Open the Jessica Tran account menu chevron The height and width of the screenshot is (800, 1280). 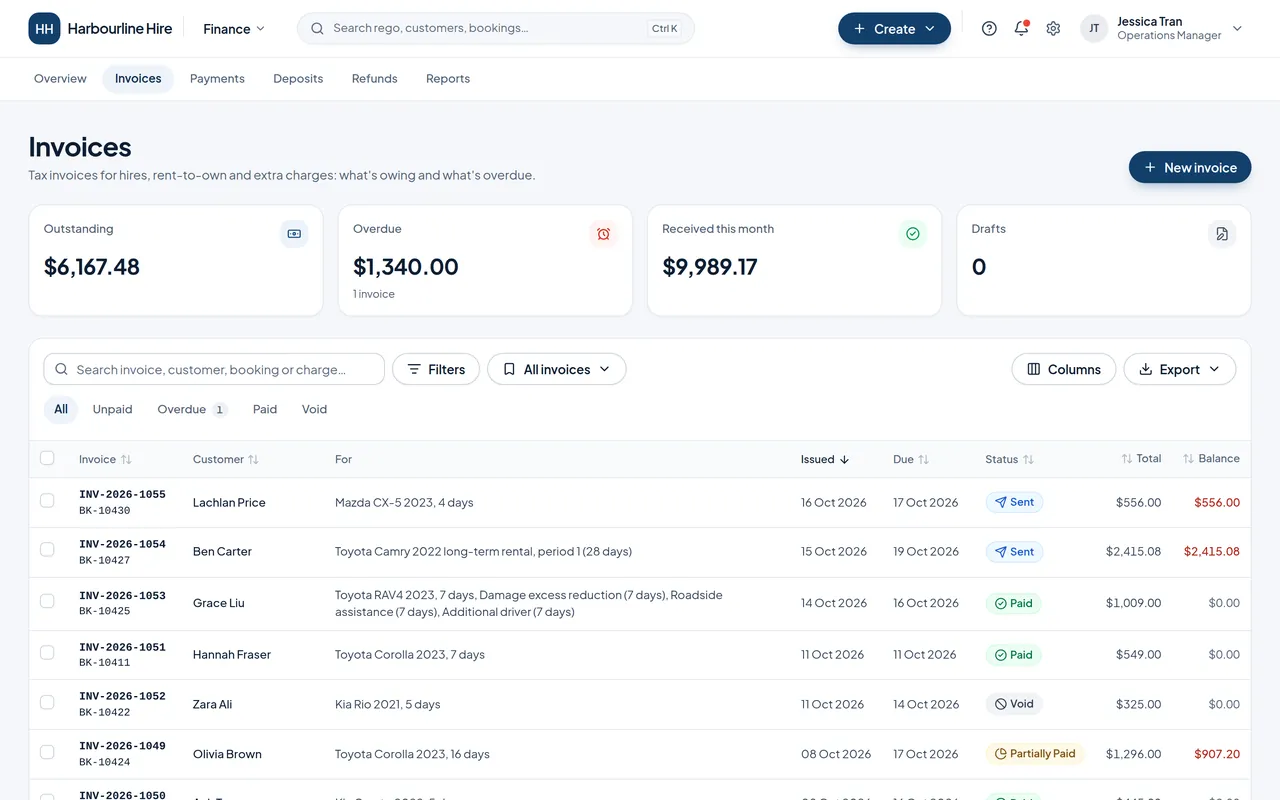(1237, 29)
